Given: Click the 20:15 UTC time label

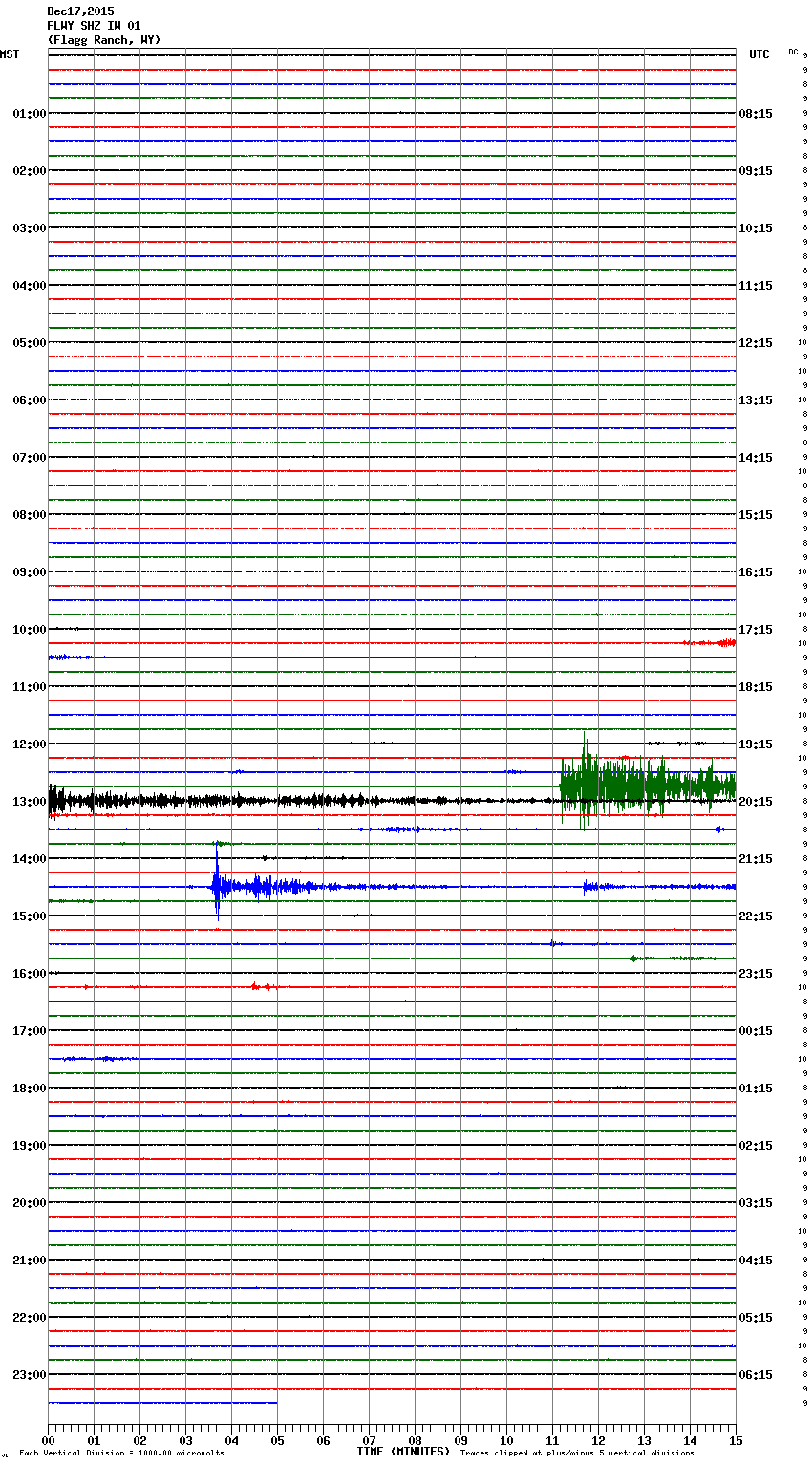Looking at the screenshot, I should tap(756, 802).
